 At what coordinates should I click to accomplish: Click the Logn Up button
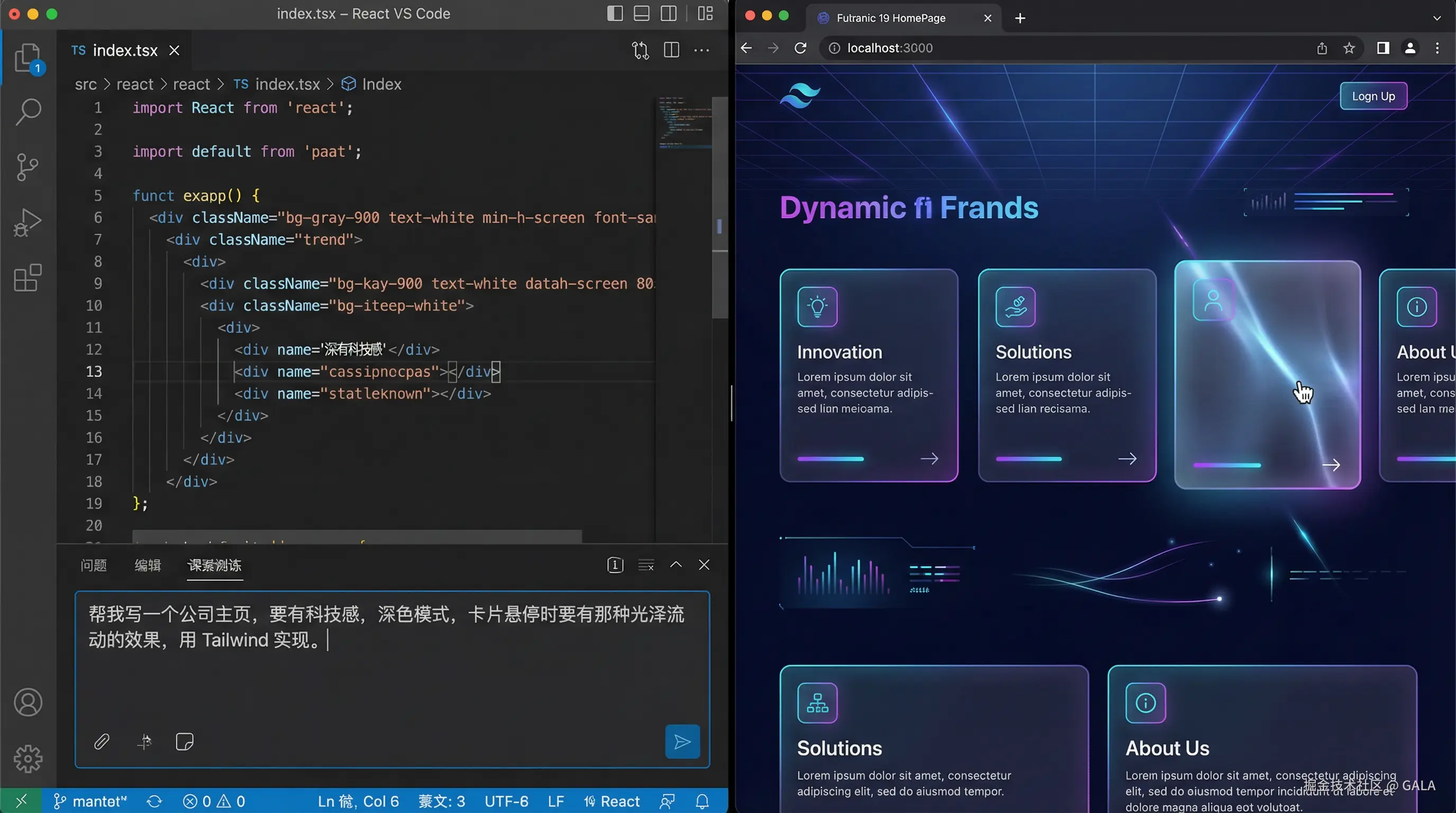click(x=1373, y=96)
